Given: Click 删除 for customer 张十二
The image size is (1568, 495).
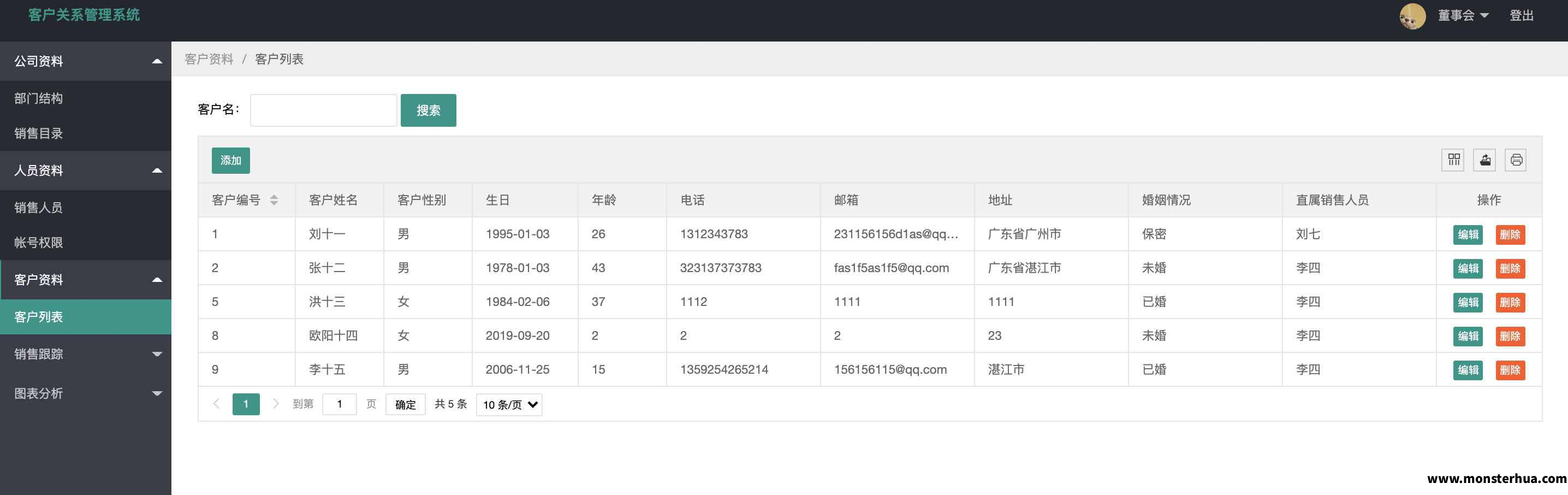Looking at the screenshot, I should (x=1510, y=268).
